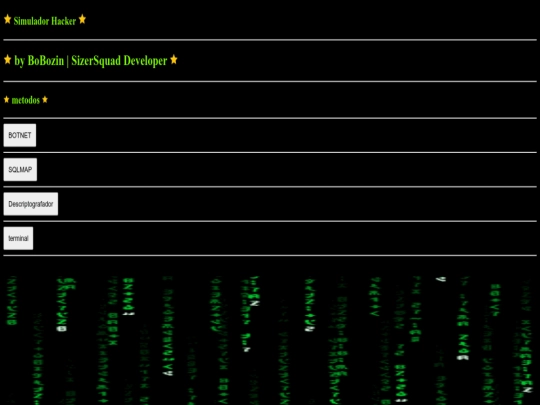Click the star icon before 'by BoBozin'
This screenshot has width=540, height=405.
click(x=7, y=60)
